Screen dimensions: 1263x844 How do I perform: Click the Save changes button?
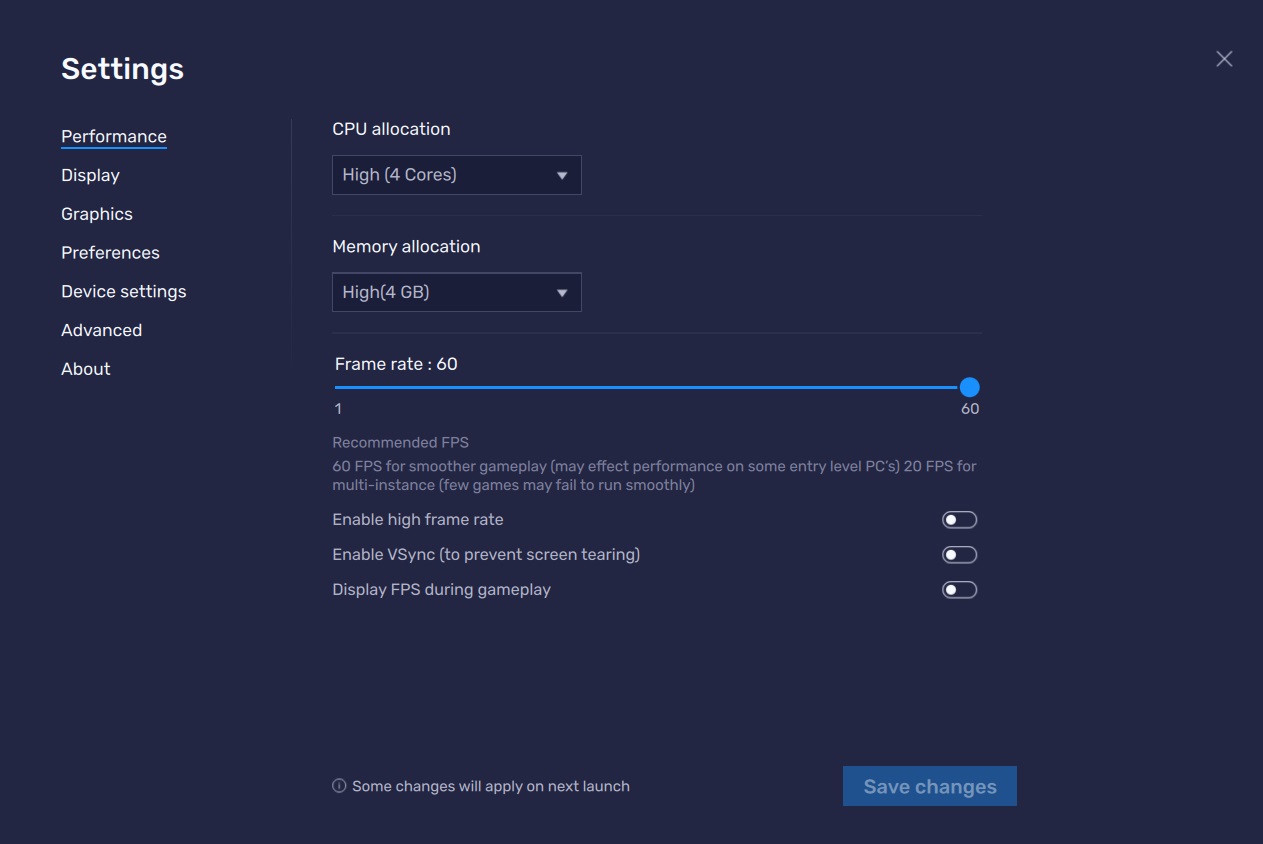click(930, 786)
